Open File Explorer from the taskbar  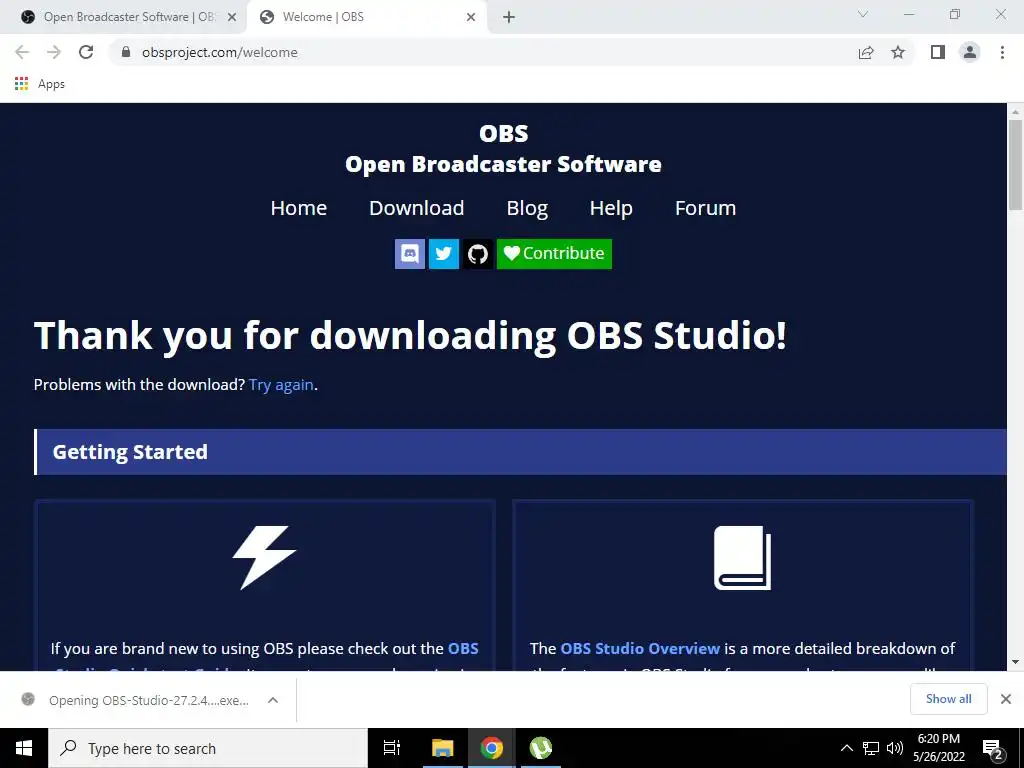tap(442, 748)
